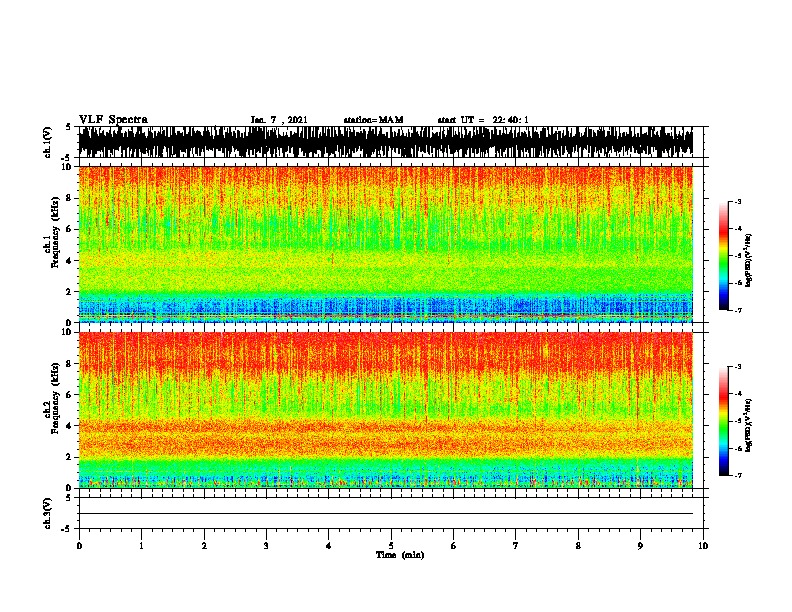
Task: Click the '10' minute tick label on time axis
Action: click(703, 546)
